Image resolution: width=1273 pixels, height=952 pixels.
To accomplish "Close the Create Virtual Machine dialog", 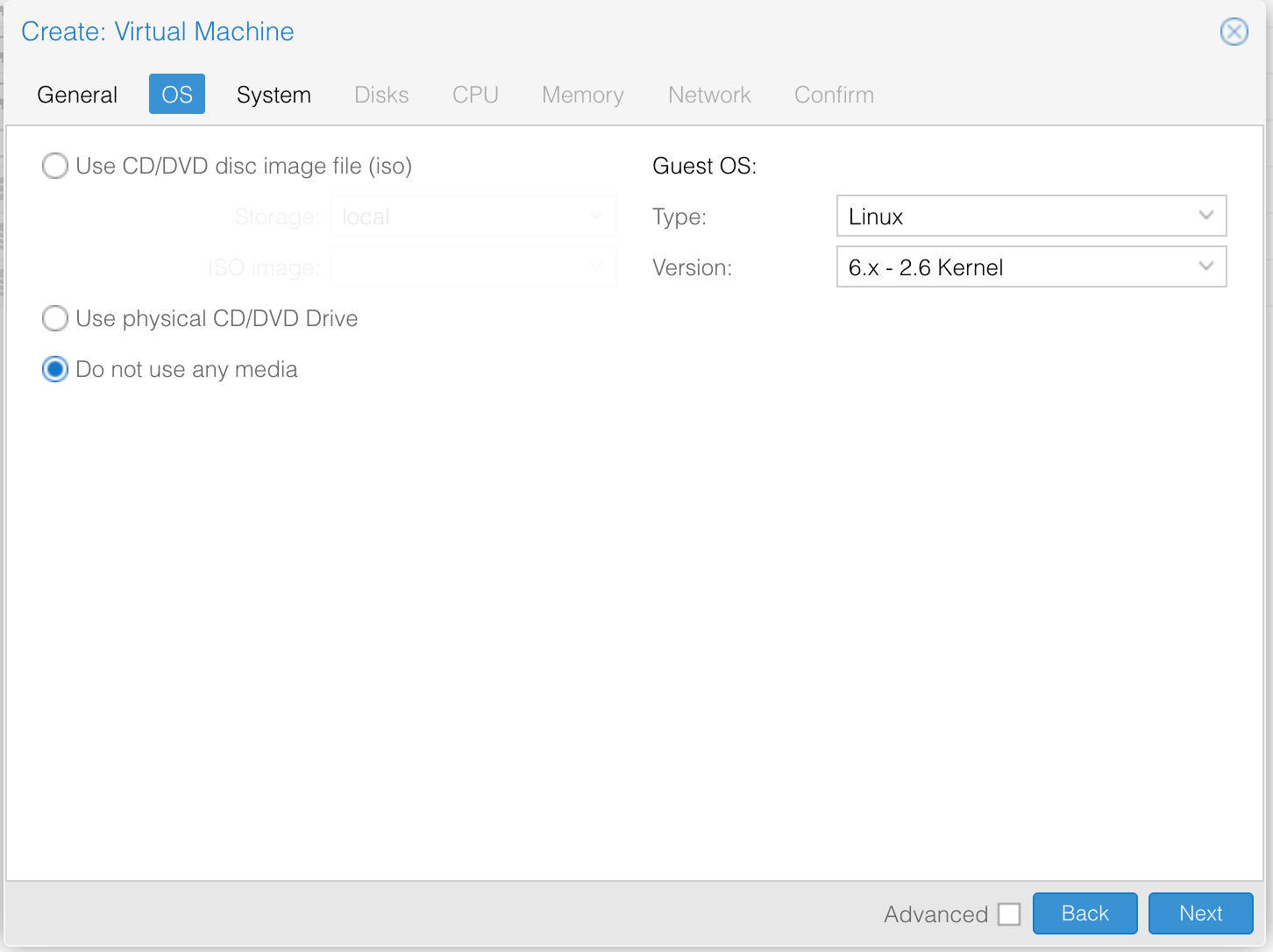I will tap(1234, 32).
